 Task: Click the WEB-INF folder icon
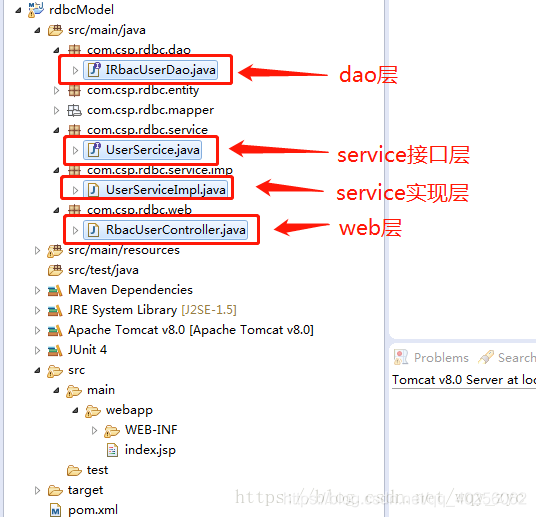point(112,431)
